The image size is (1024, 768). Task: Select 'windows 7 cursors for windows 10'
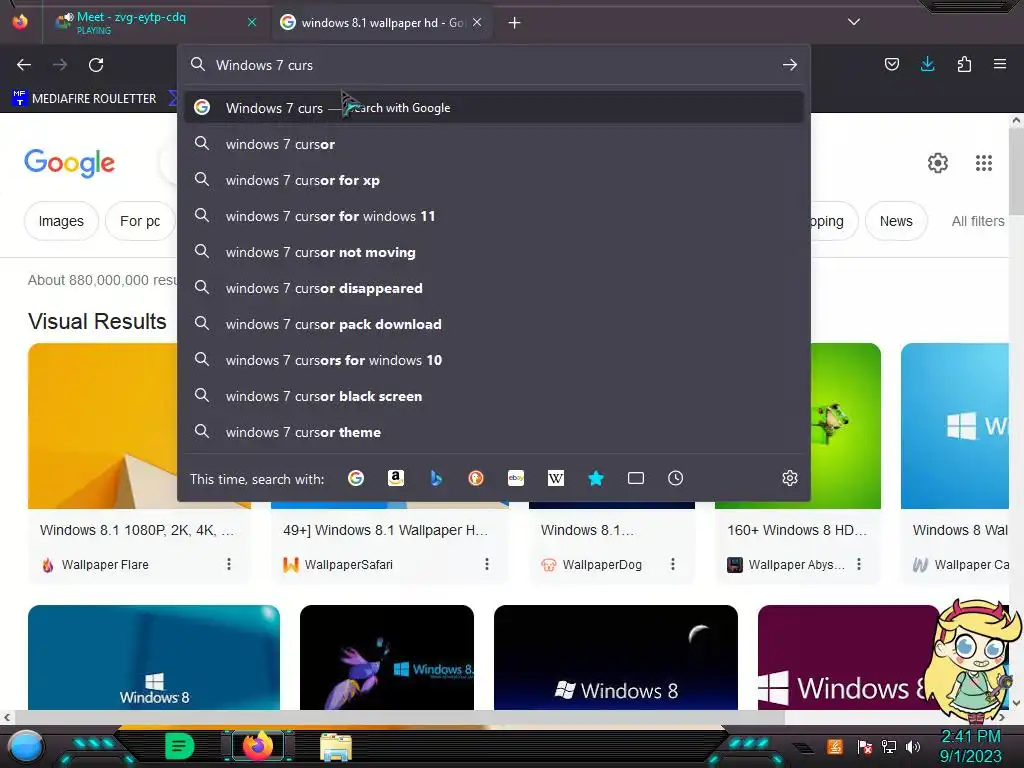pyautogui.click(x=494, y=360)
